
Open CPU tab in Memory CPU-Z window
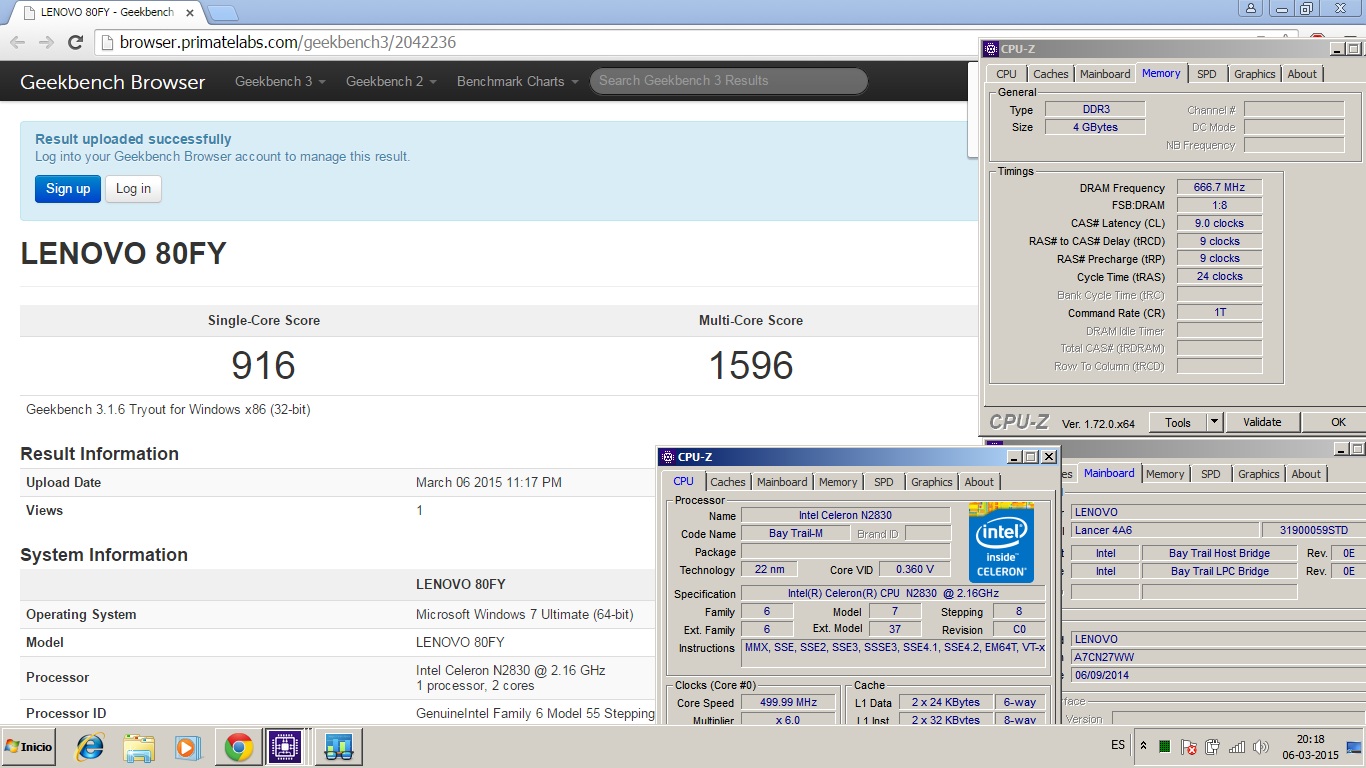click(x=1006, y=74)
